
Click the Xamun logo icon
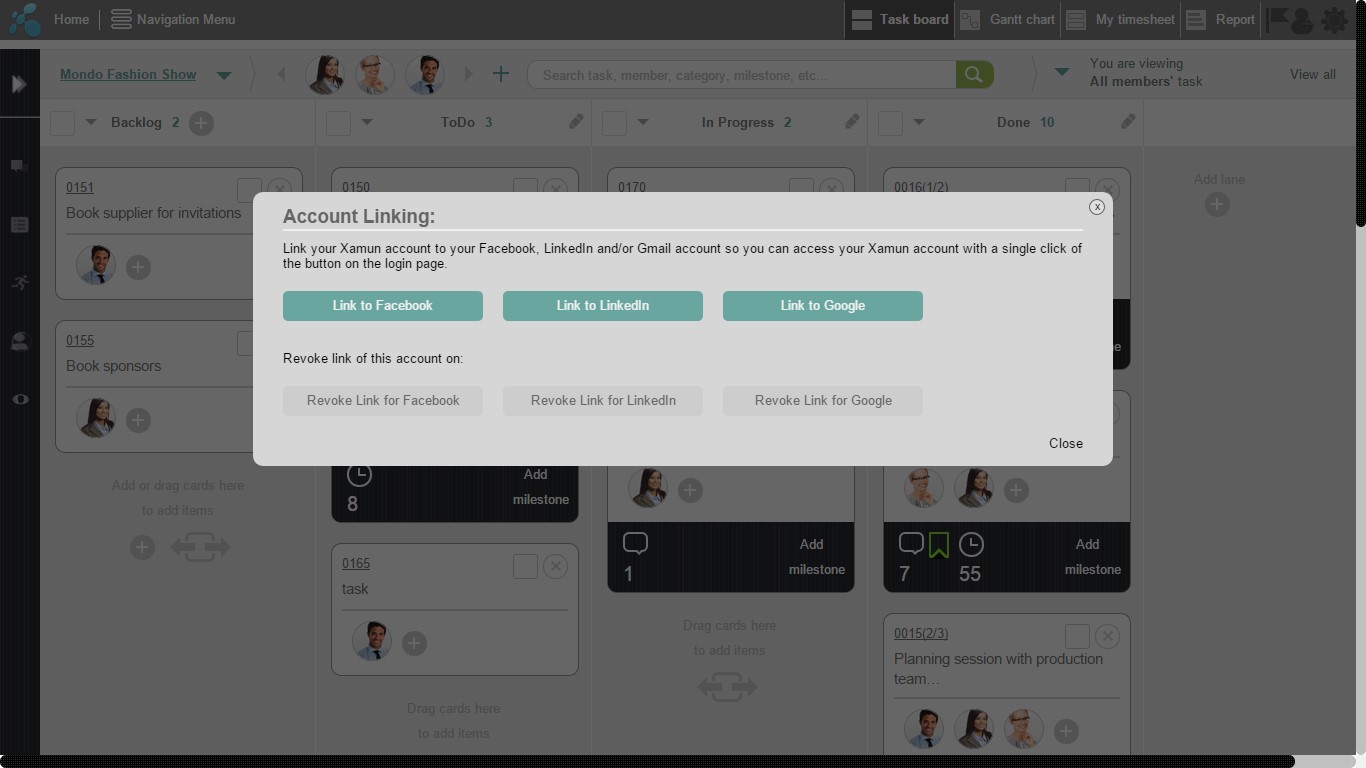tap(25, 19)
